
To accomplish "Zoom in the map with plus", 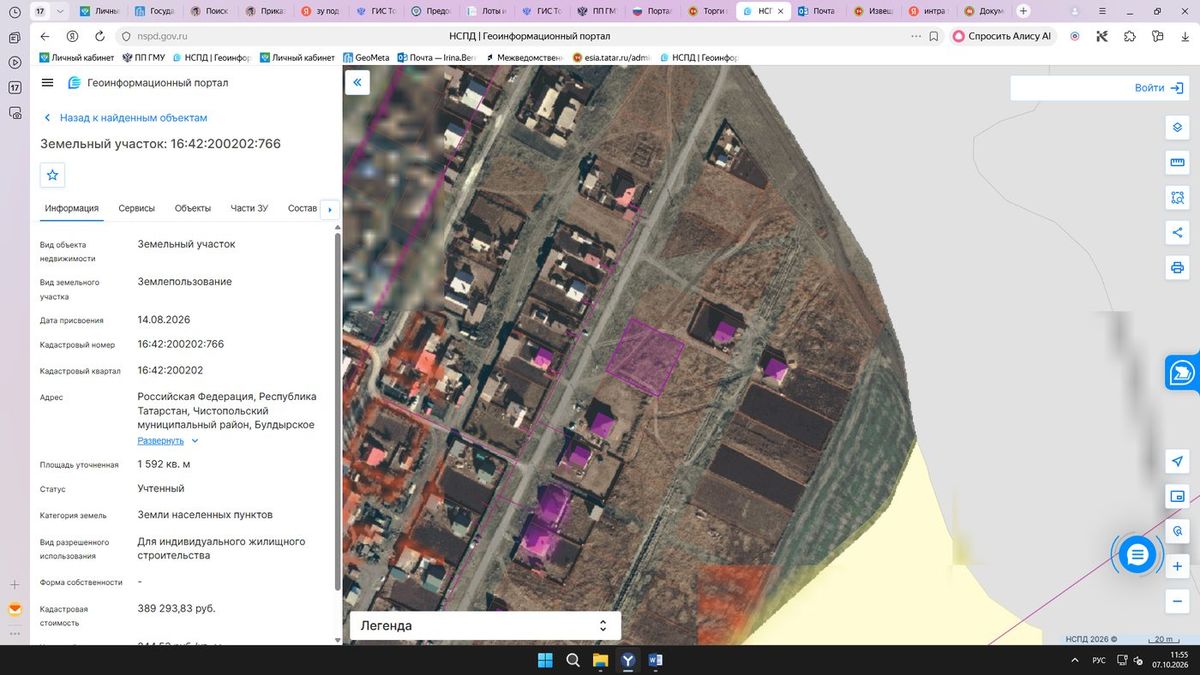I will pos(1177,566).
